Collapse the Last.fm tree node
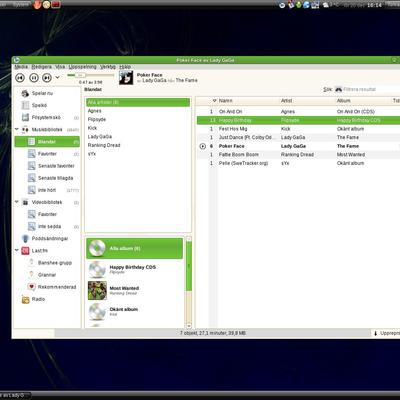The width and height of the screenshot is (400, 400). (17, 250)
